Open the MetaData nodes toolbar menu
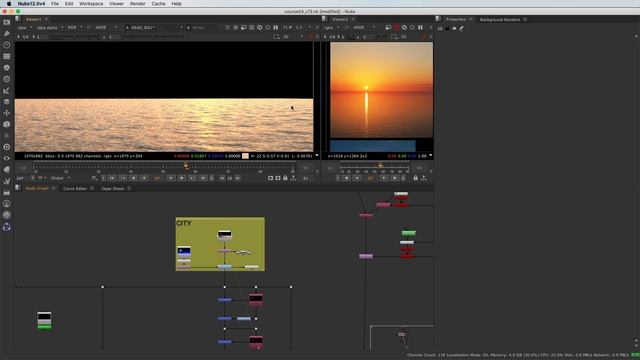 (x=7, y=169)
